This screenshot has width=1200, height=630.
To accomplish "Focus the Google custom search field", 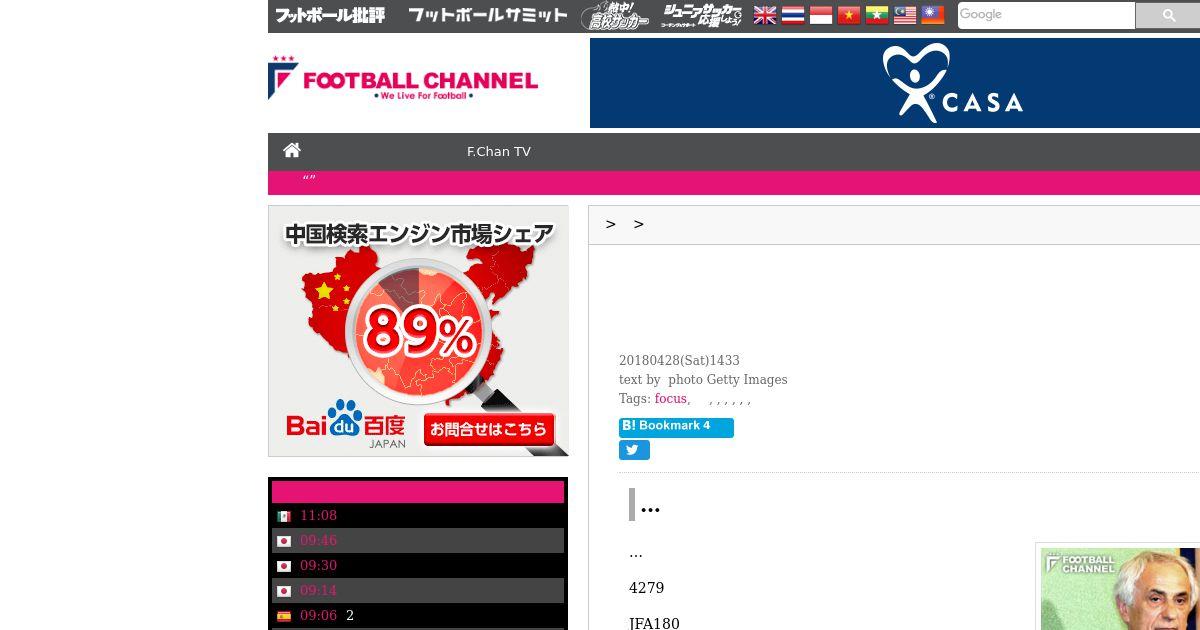I will coord(1046,15).
